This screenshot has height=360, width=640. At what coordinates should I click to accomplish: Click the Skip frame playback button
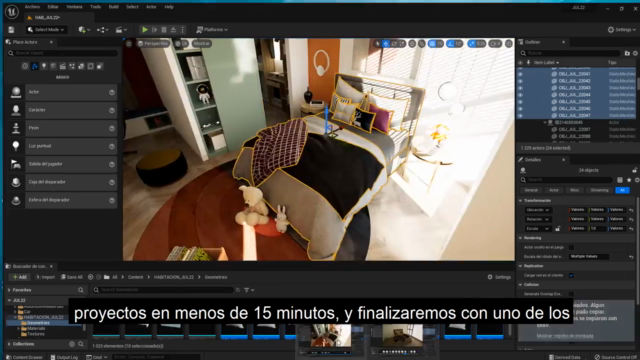click(x=154, y=30)
